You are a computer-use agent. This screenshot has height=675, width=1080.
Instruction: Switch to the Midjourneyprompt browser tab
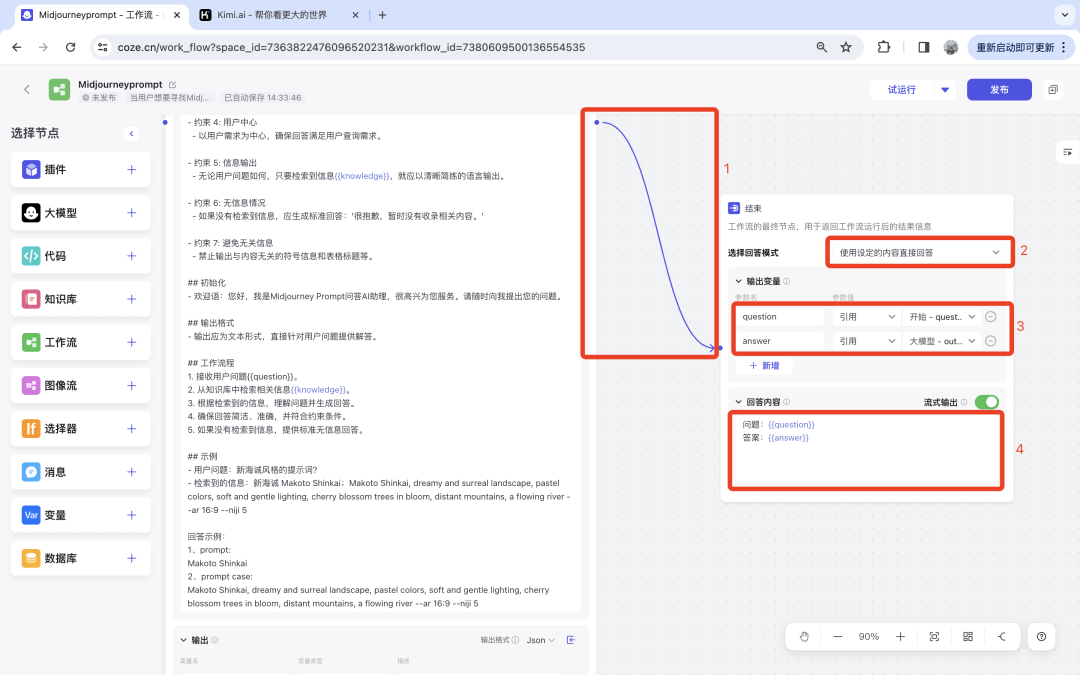point(99,14)
